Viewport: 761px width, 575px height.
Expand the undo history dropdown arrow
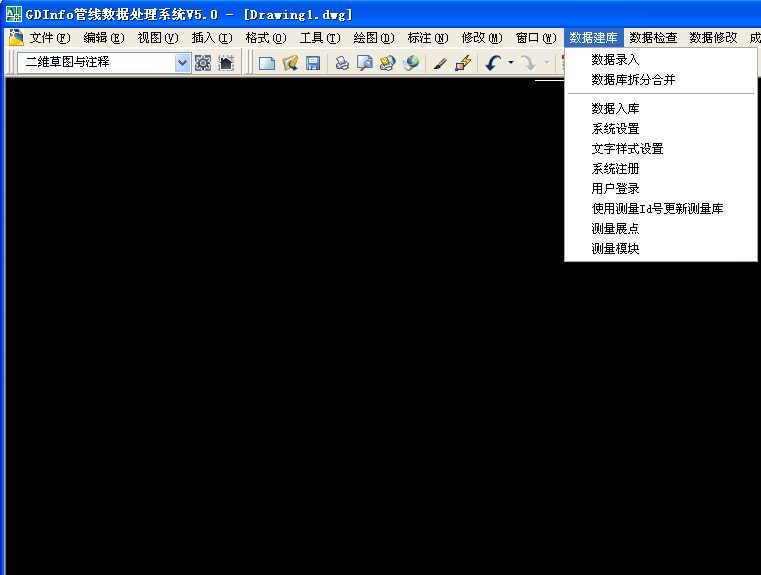[x=511, y=63]
